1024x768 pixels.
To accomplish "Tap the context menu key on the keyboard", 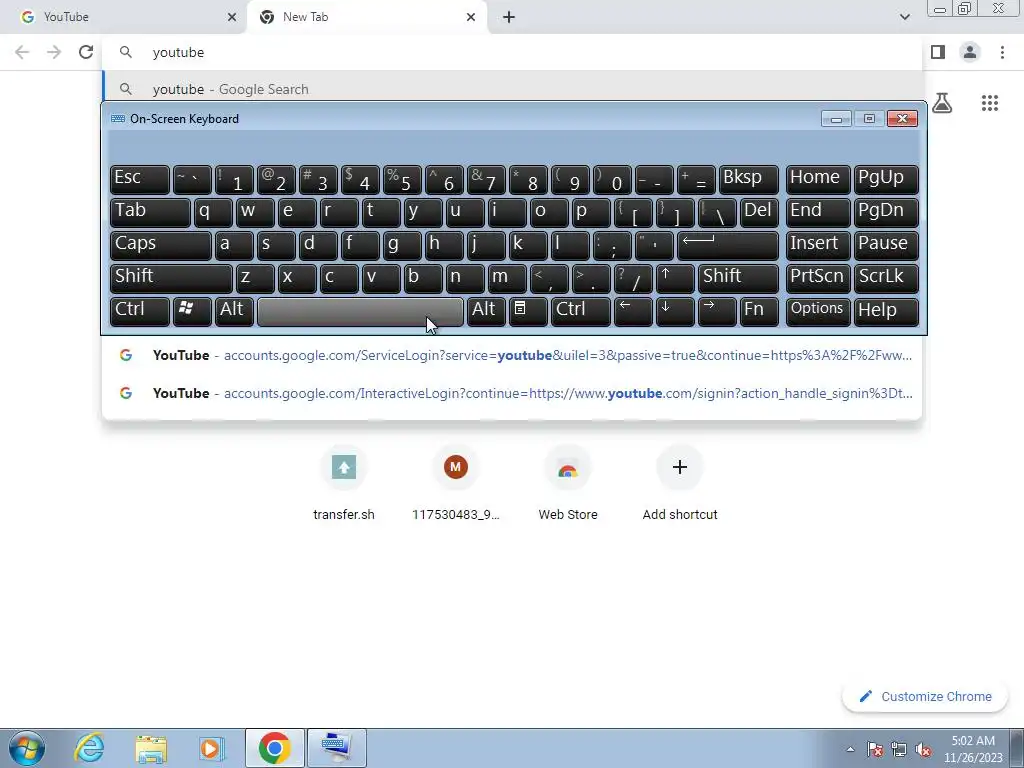I will tap(528, 312).
